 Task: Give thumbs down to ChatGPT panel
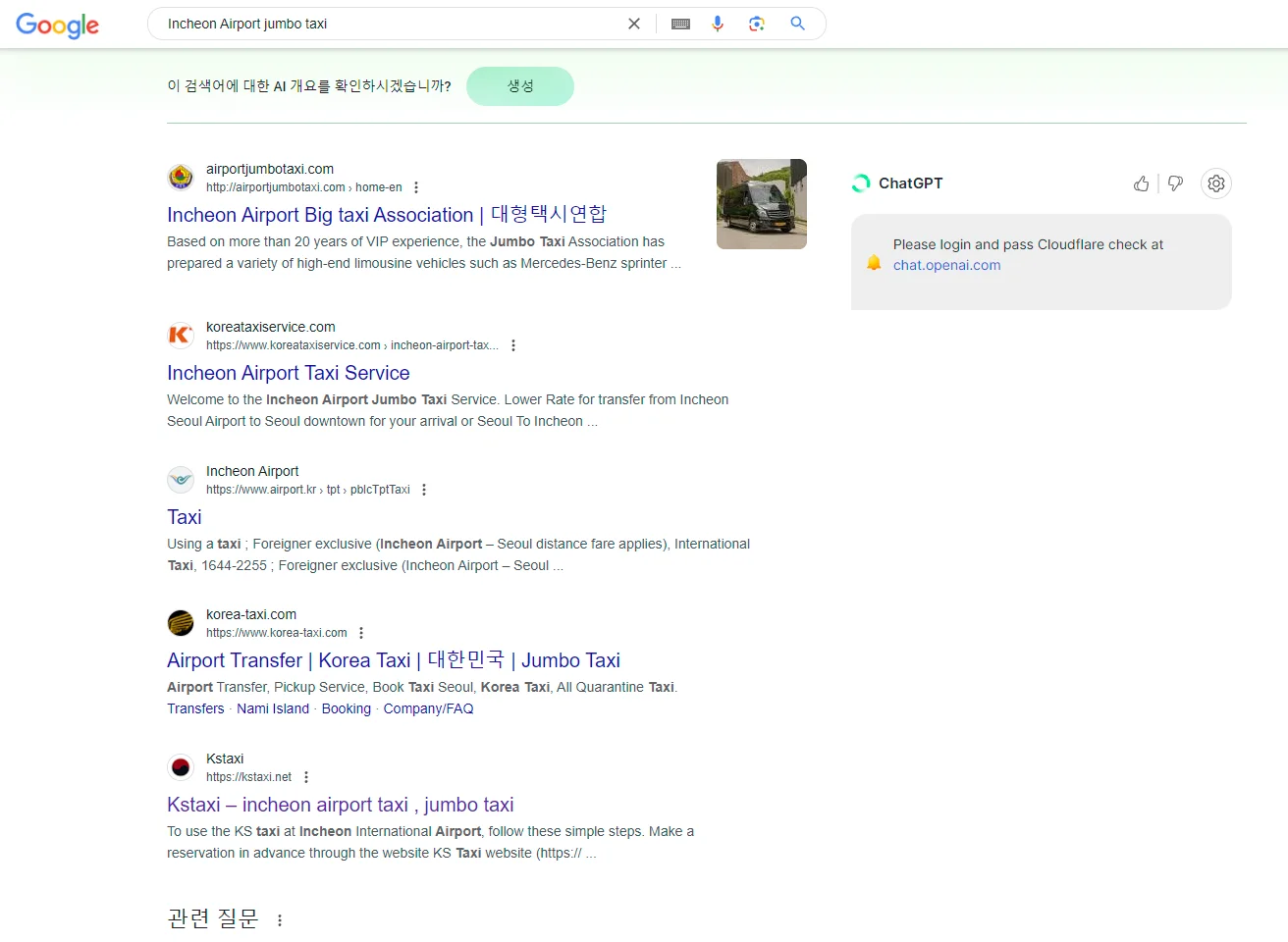click(x=1176, y=183)
